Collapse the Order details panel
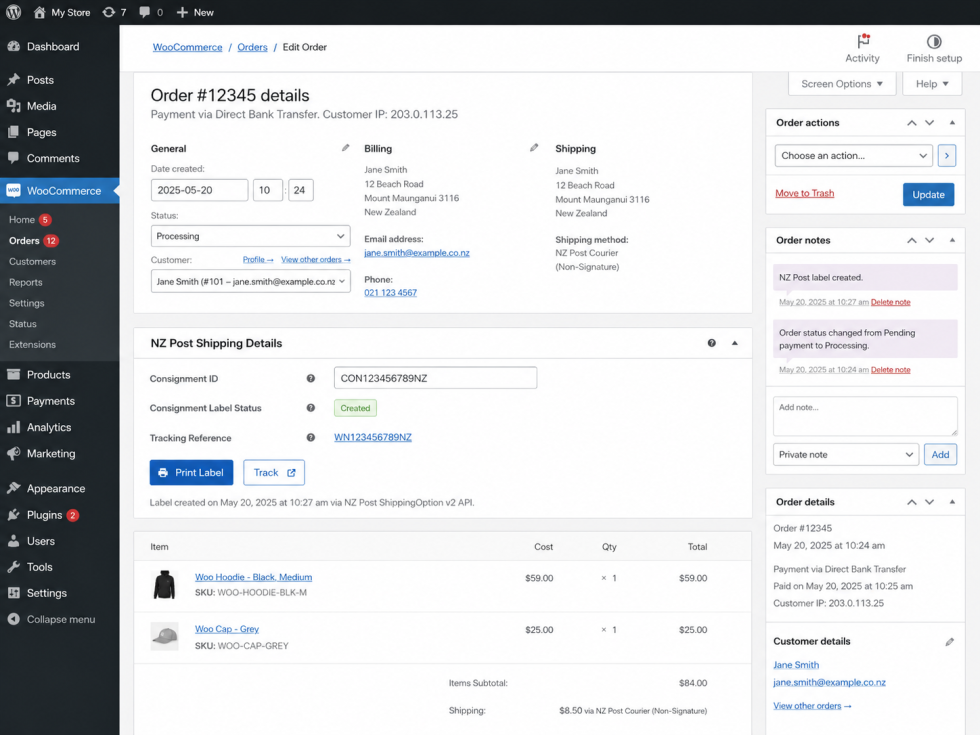 pos(952,502)
